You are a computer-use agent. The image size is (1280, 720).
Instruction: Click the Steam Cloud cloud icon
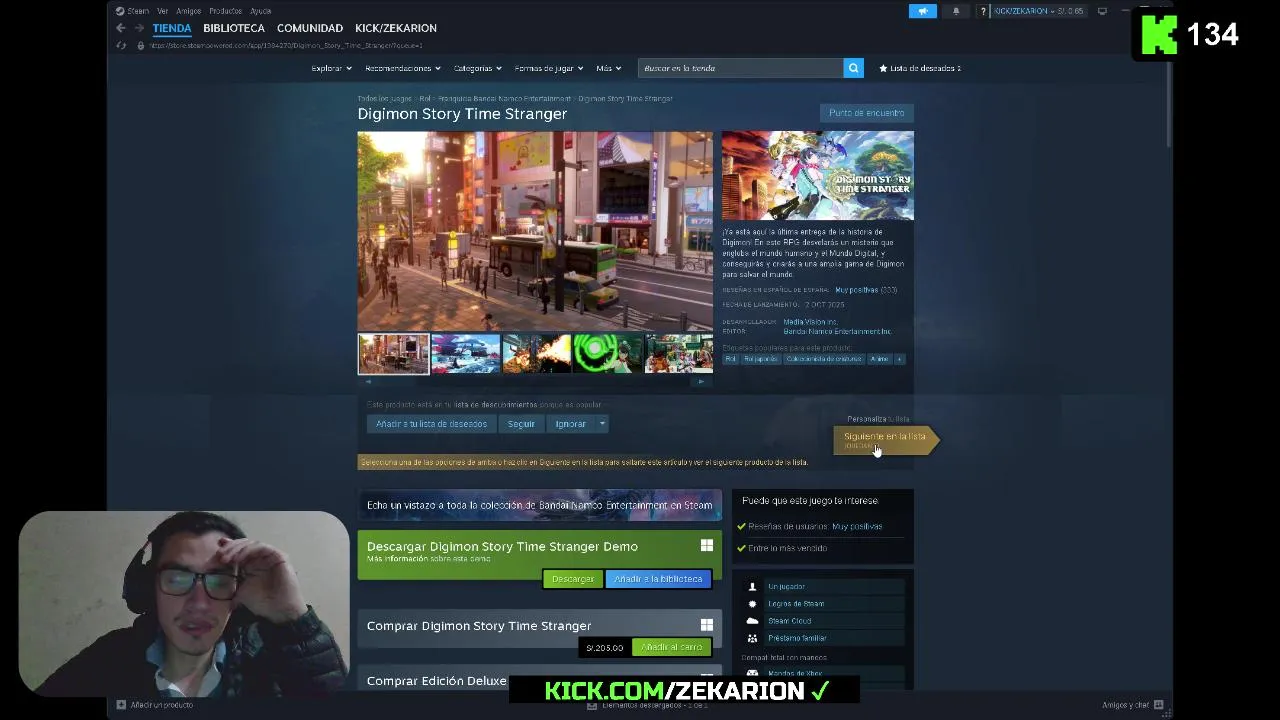pyautogui.click(x=752, y=620)
